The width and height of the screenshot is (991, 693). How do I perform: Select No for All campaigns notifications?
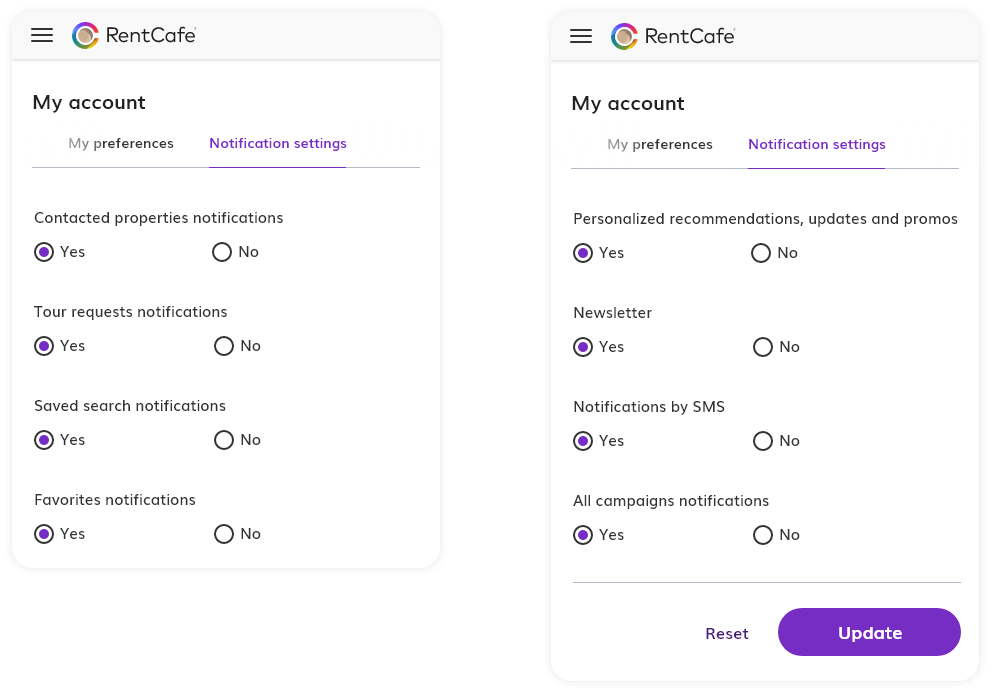(763, 535)
